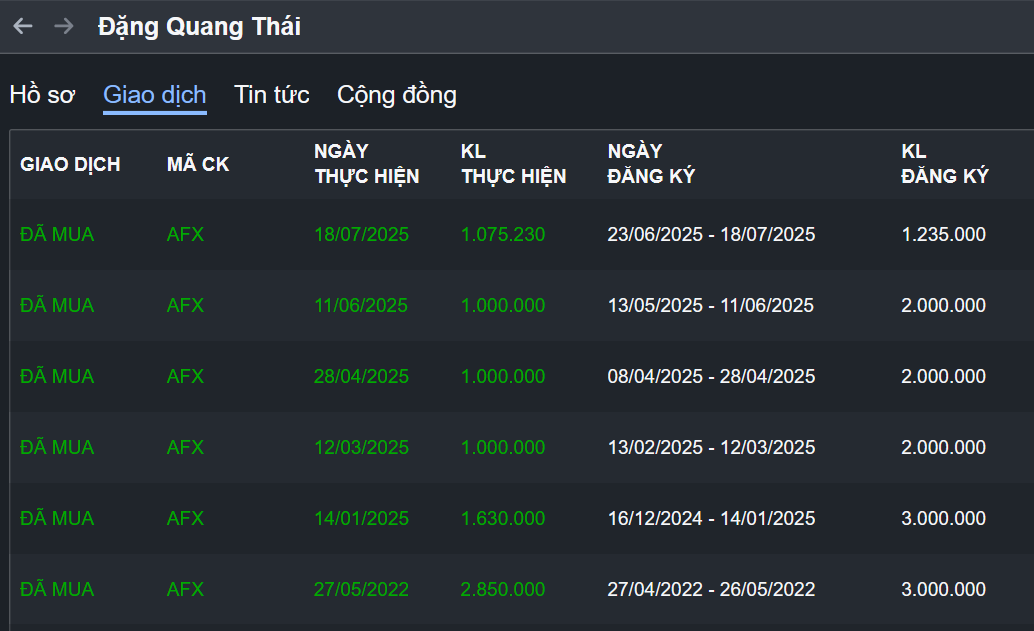Click 1.000.000 in the 28/04/2025 row
The image size is (1034, 631).
click(503, 376)
